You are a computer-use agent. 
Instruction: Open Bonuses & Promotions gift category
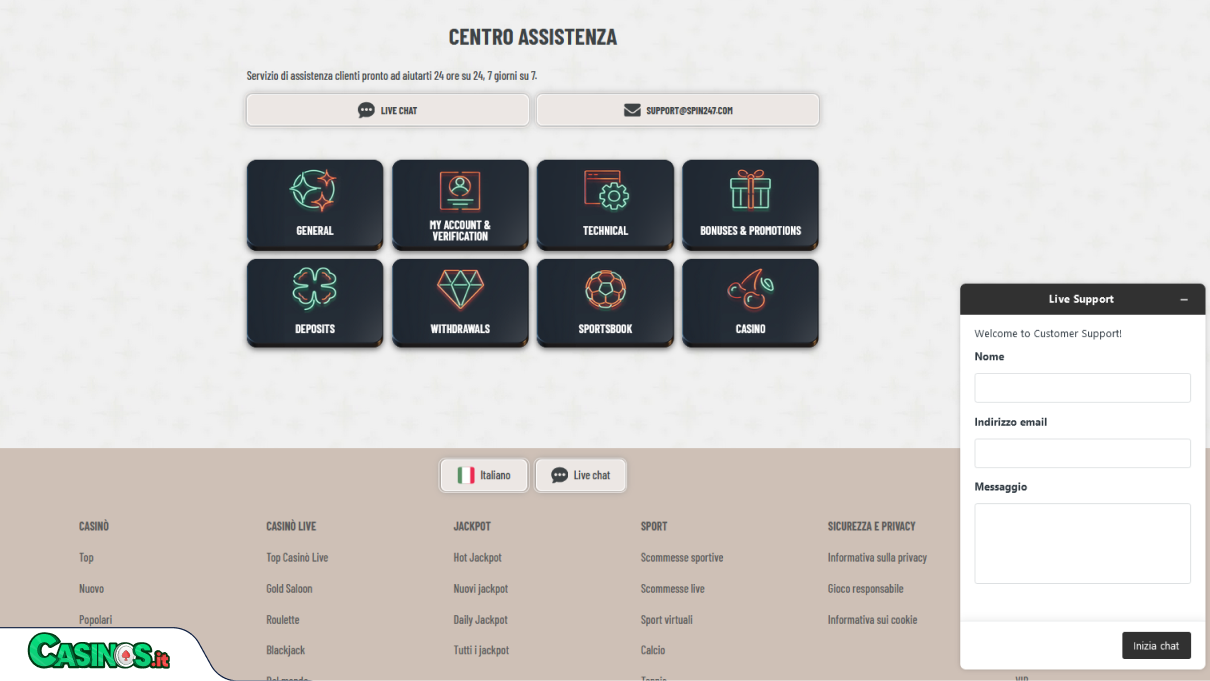click(750, 204)
